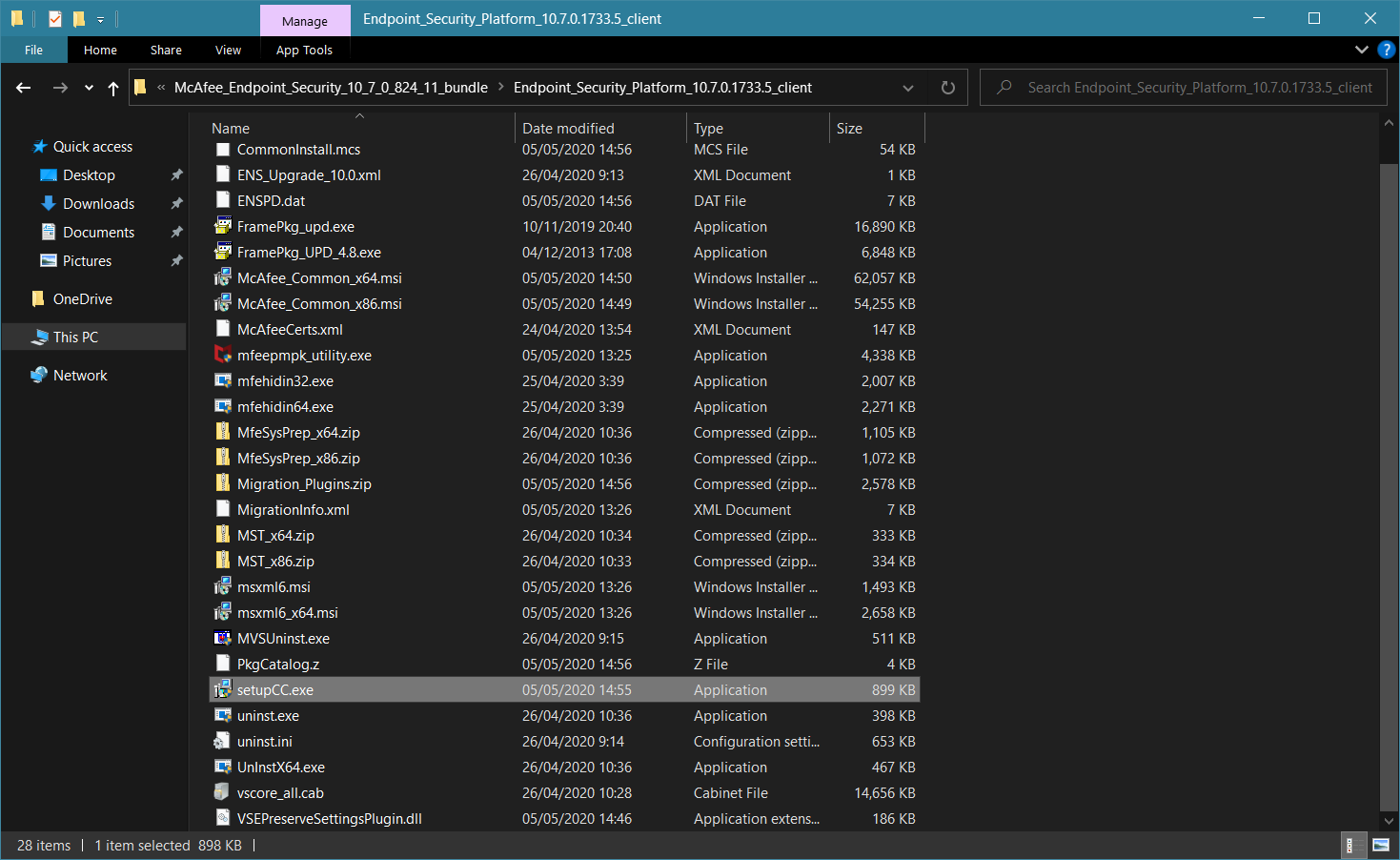Screen dimensions: 1400x860
Task: Click the Back navigation arrow
Action: 24,88
